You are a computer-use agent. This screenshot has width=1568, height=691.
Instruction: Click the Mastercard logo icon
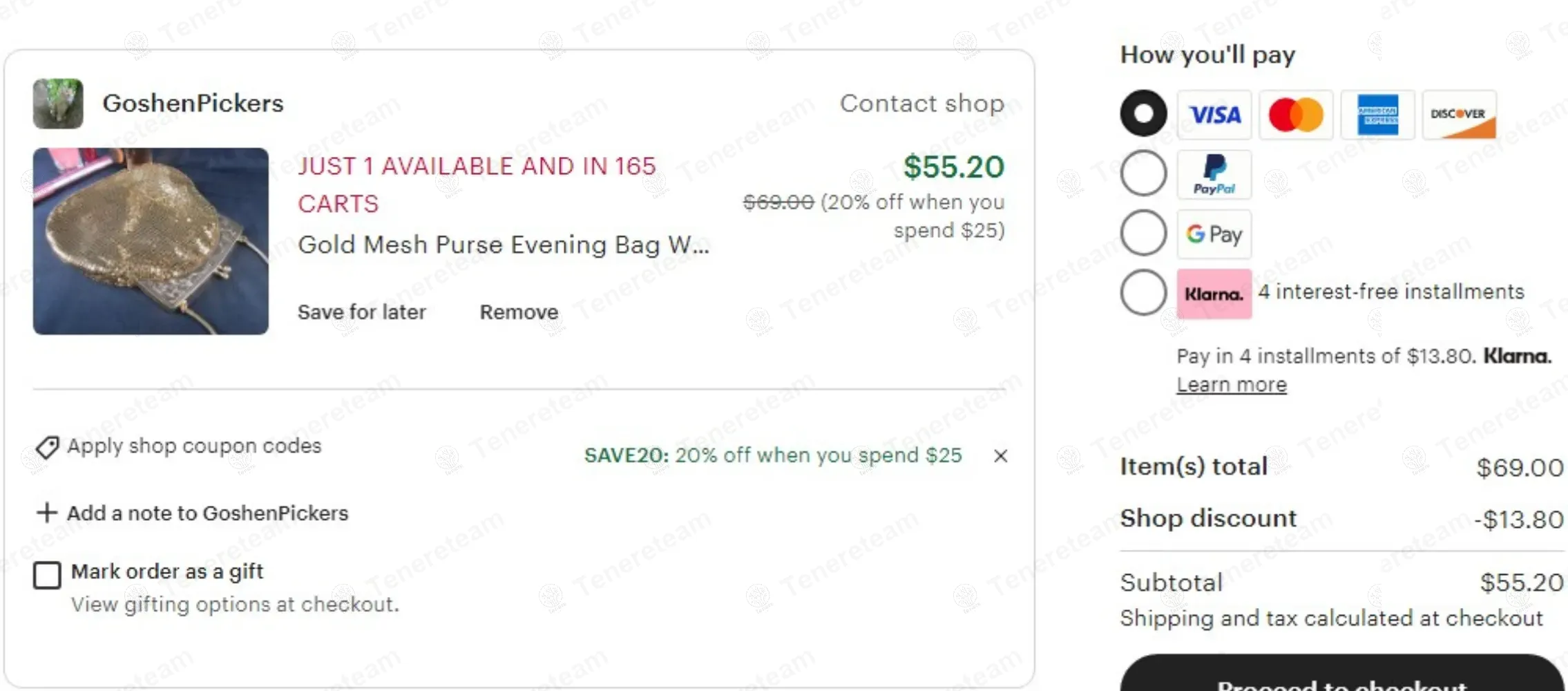click(1296, 114)
